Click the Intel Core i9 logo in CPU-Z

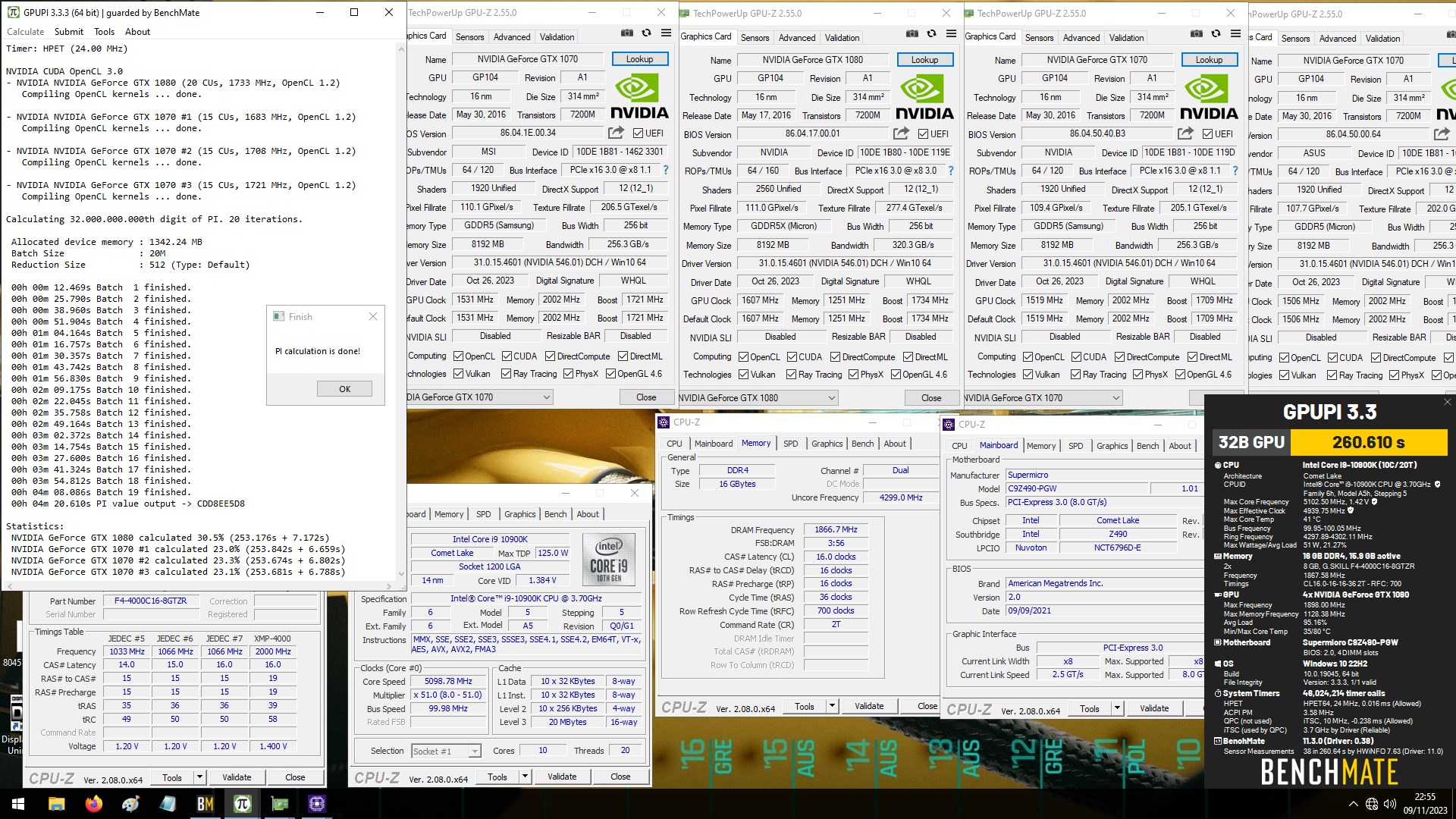[x=609, y=560]
